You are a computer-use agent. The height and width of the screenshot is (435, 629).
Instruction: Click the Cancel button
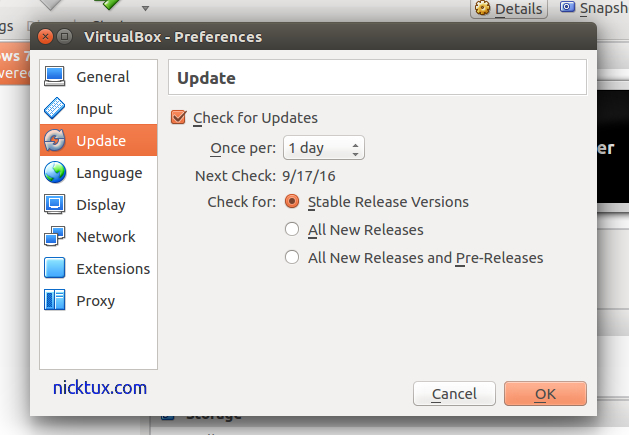coord(454,394)
